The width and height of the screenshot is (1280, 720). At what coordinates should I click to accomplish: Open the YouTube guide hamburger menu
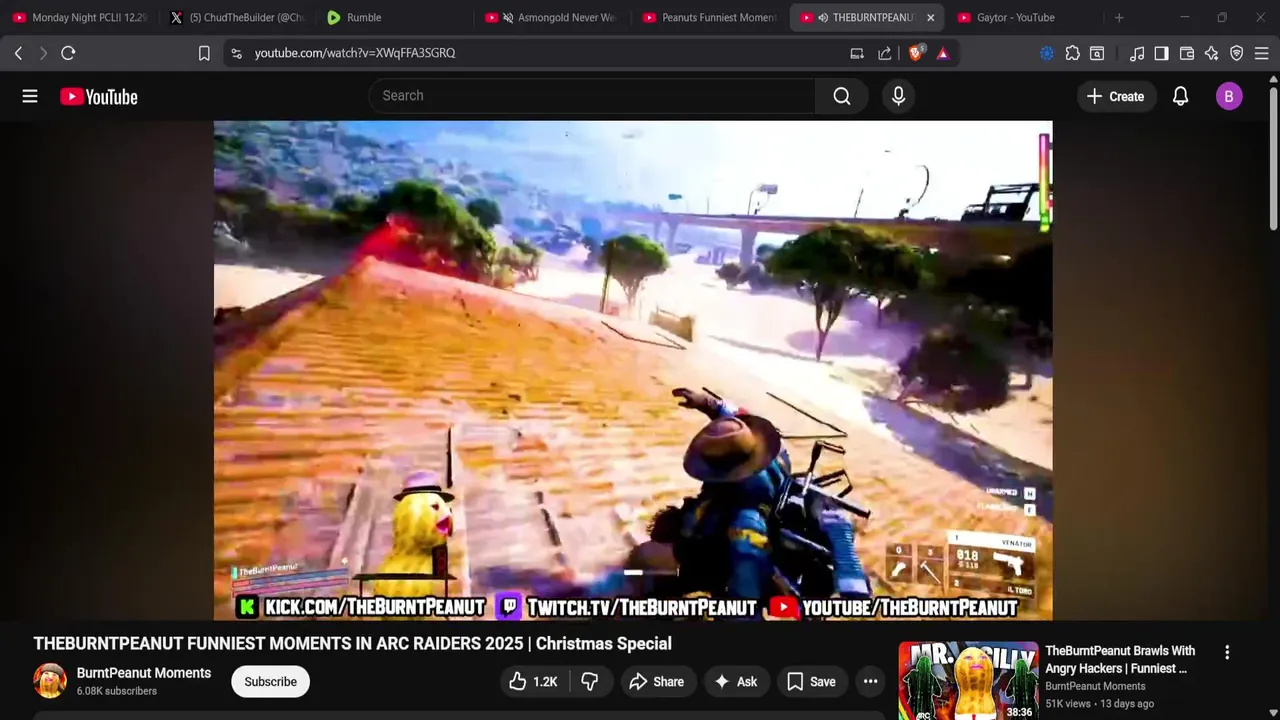pos(30,96)
